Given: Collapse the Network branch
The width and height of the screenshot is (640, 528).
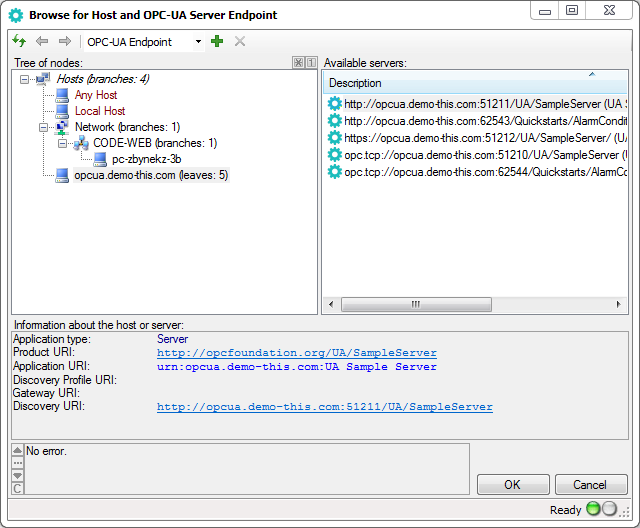Looking at the screenshot, I should [44, 127].
